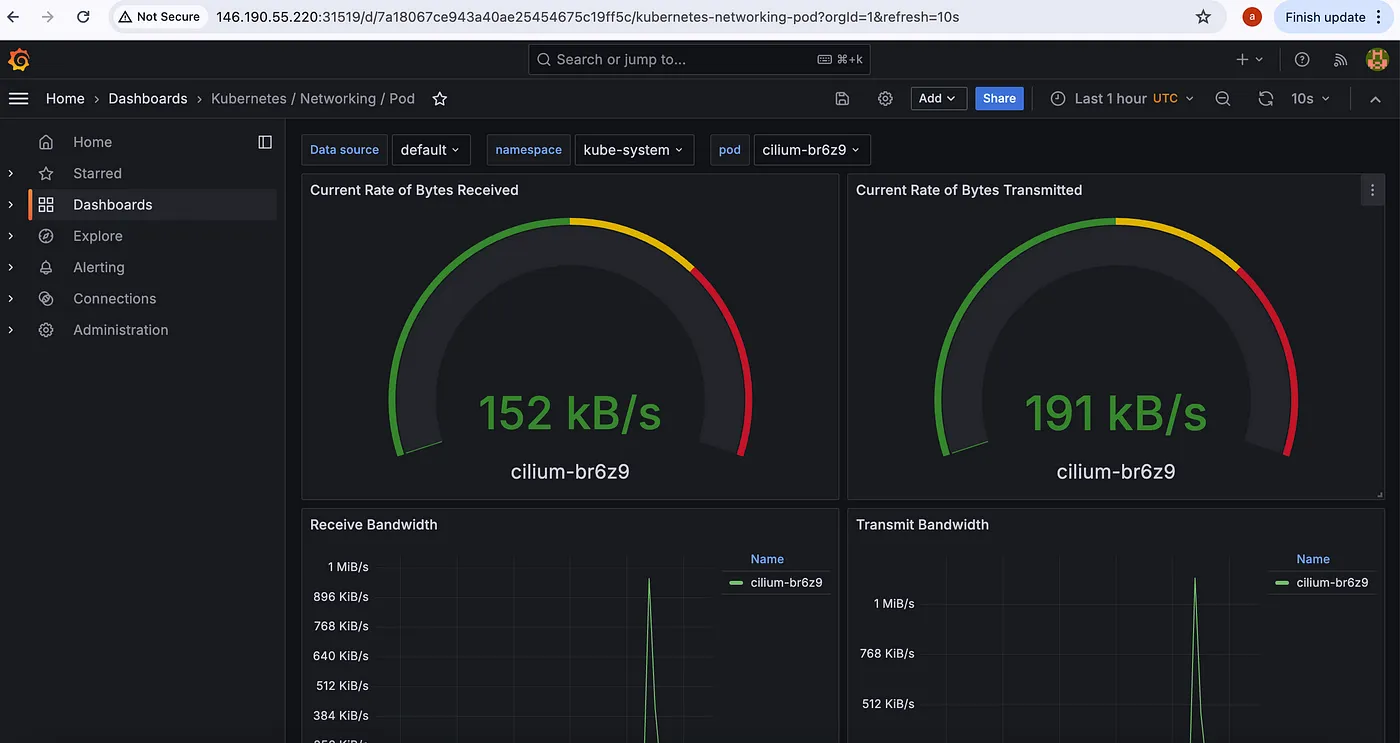The image size is (1400, 743).
Task: Click the browser forward arrow
Action: [x=47, y=17]
